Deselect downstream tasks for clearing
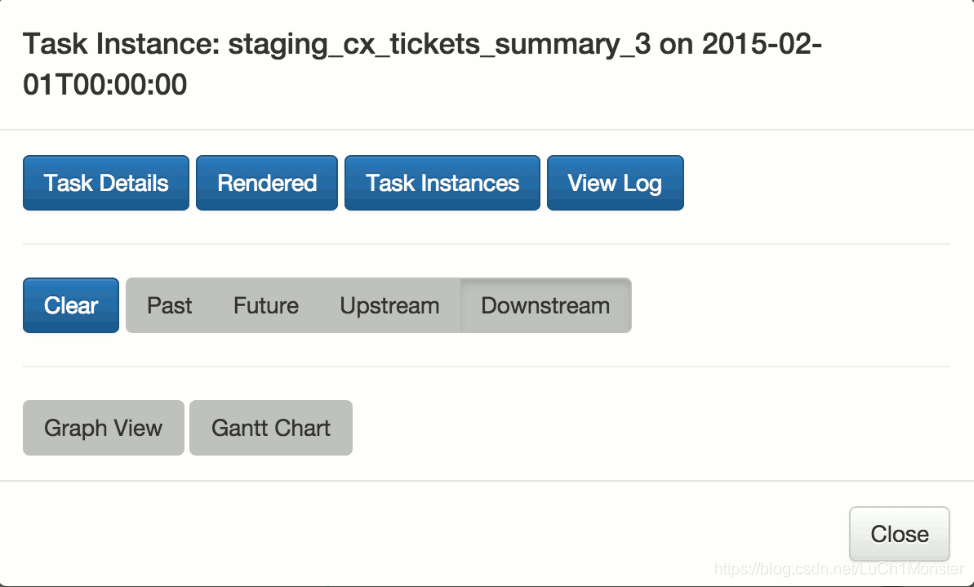This screenshot has width=974, height=587. coord(545,305)
